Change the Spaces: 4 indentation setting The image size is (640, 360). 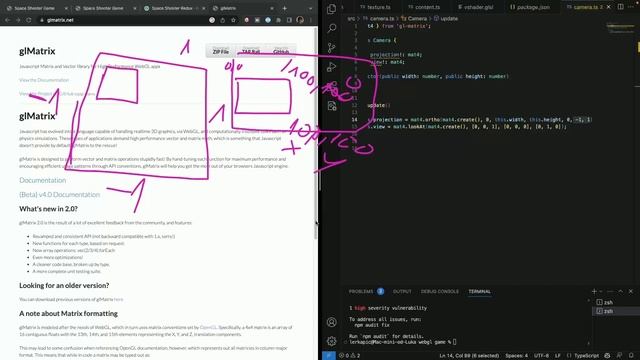(x=516, y=356)
